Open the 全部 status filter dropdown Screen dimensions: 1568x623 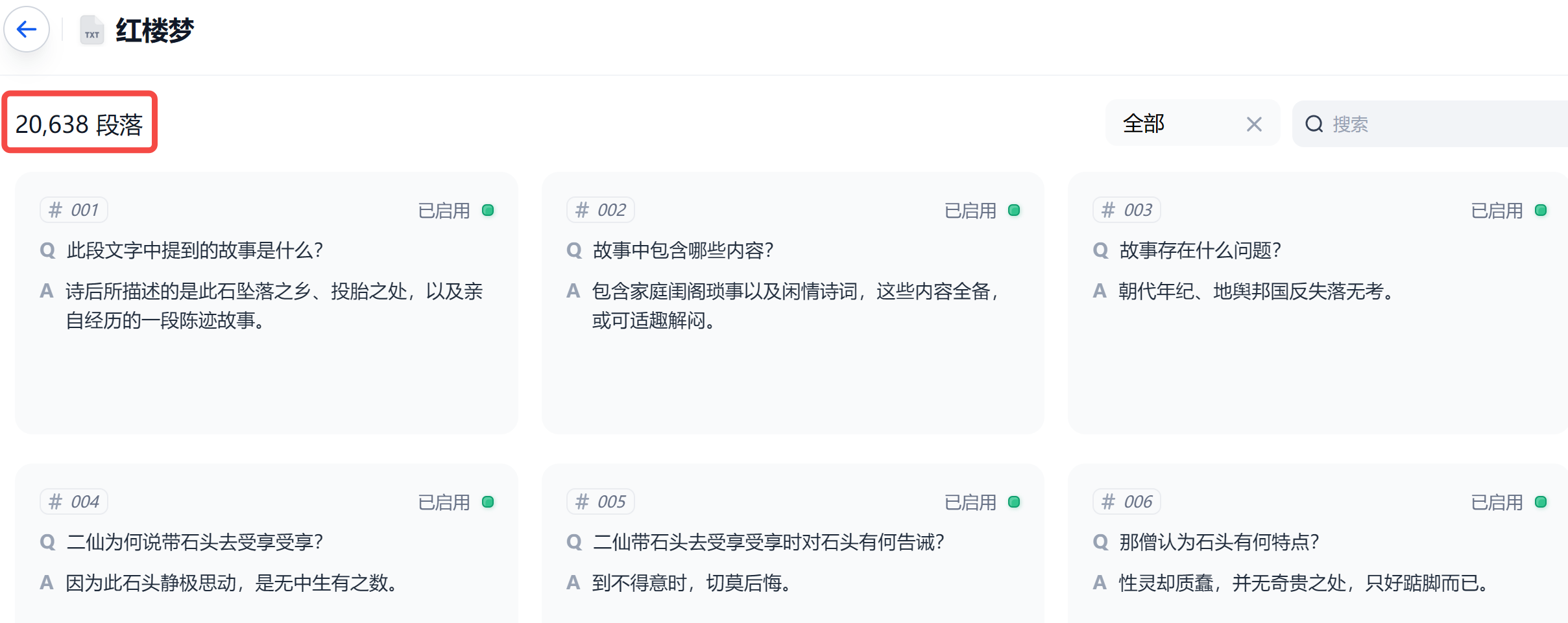1168,124
